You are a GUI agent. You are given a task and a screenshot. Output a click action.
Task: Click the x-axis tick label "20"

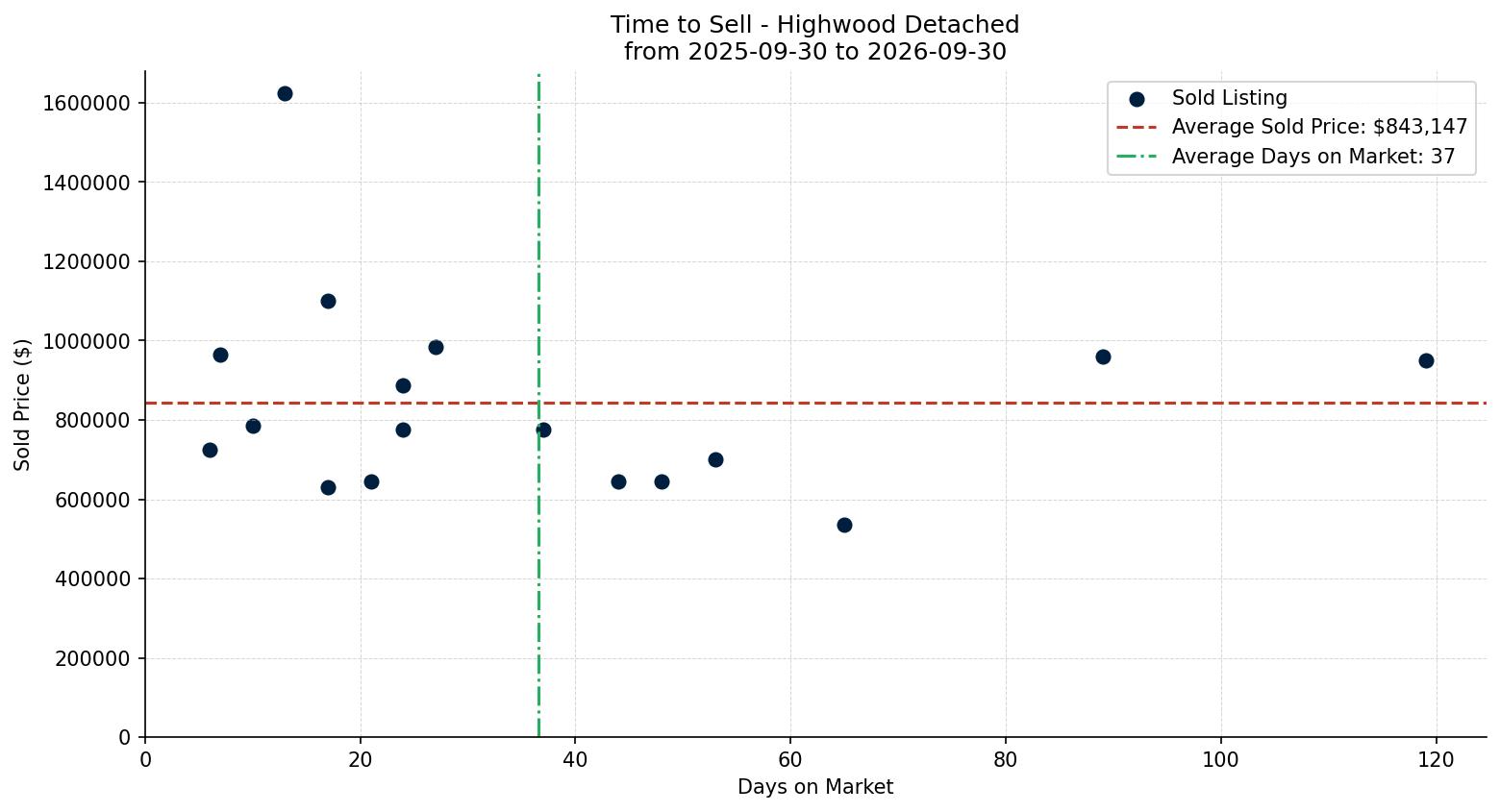click(361, 759)
